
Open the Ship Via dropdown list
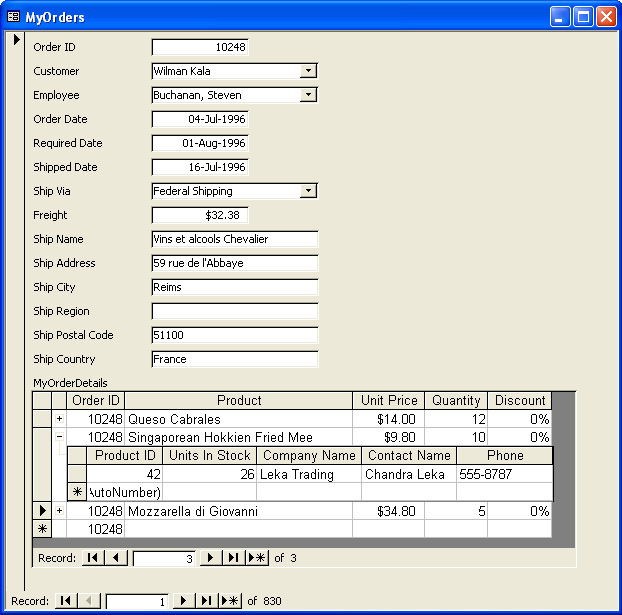[309, 191]
